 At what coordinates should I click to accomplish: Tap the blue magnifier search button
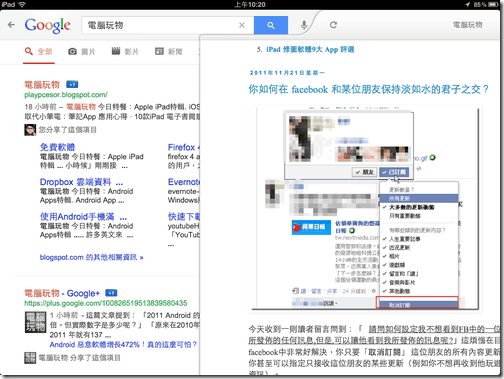[271, 25]
